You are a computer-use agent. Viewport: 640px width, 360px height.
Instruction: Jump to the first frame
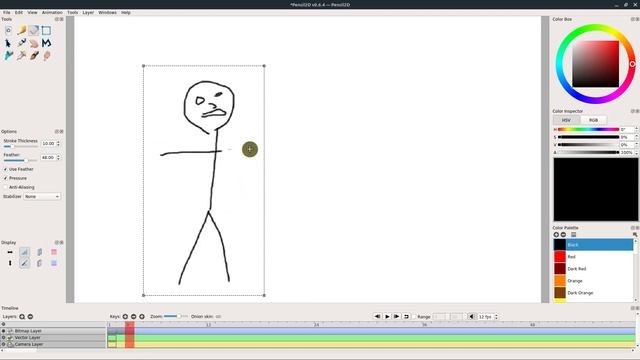point(377,316)
